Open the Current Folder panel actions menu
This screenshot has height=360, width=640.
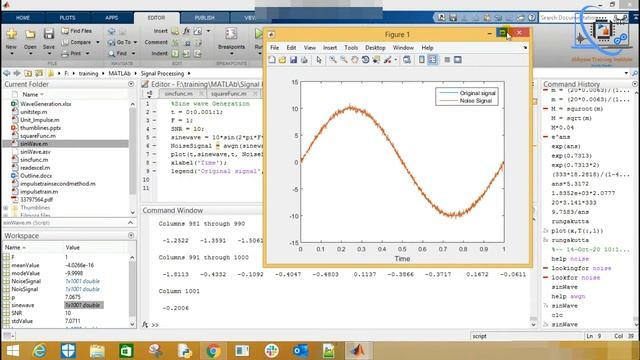[131, 84]
